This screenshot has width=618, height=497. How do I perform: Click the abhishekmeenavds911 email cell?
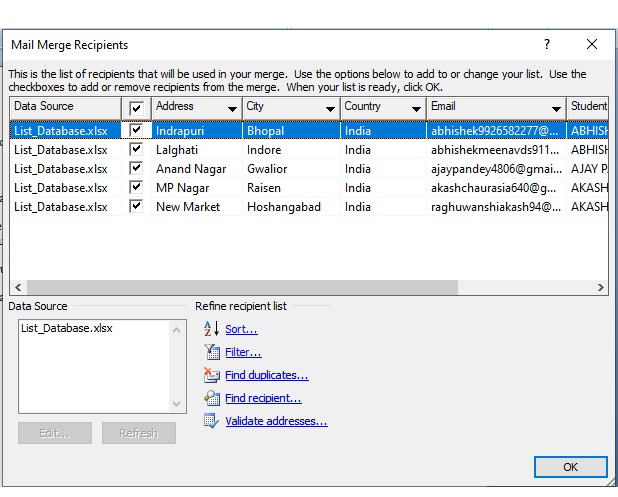coord(497,150)
